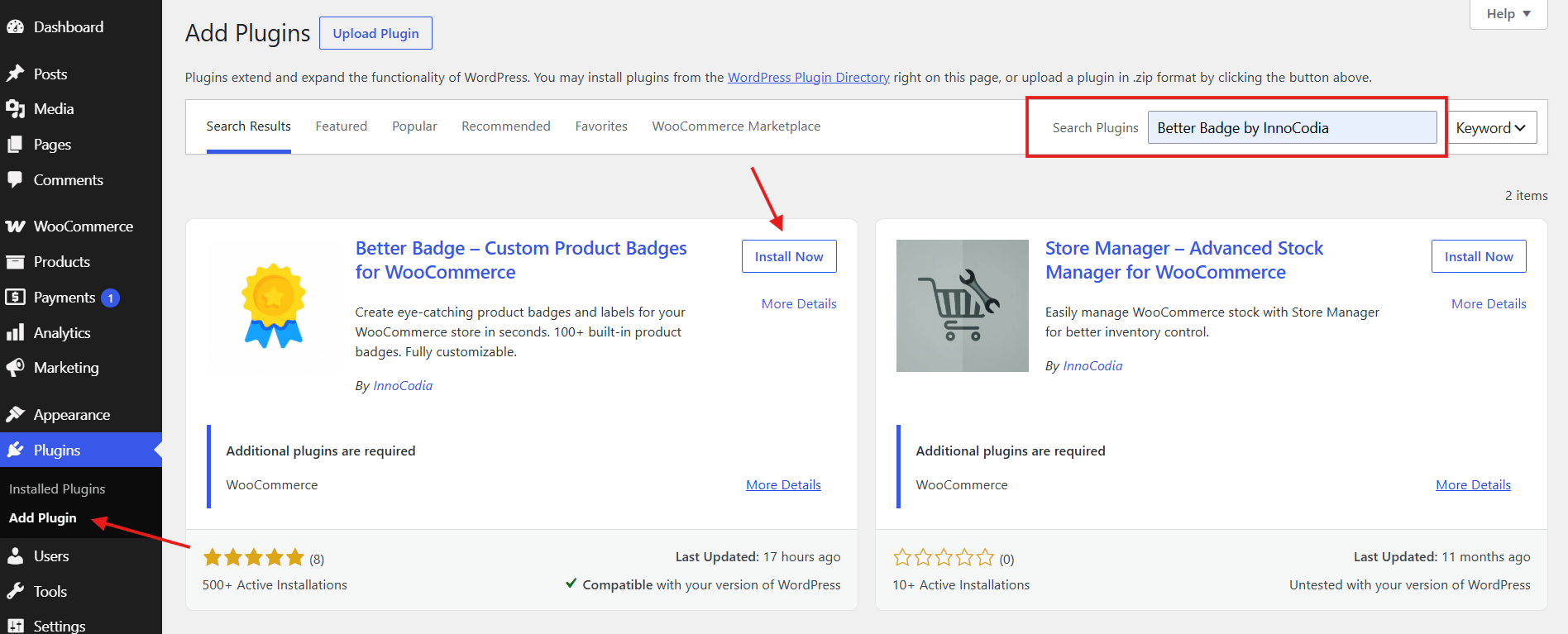Open InnoCodia author link on Better Badge

[x=403, y=386]
